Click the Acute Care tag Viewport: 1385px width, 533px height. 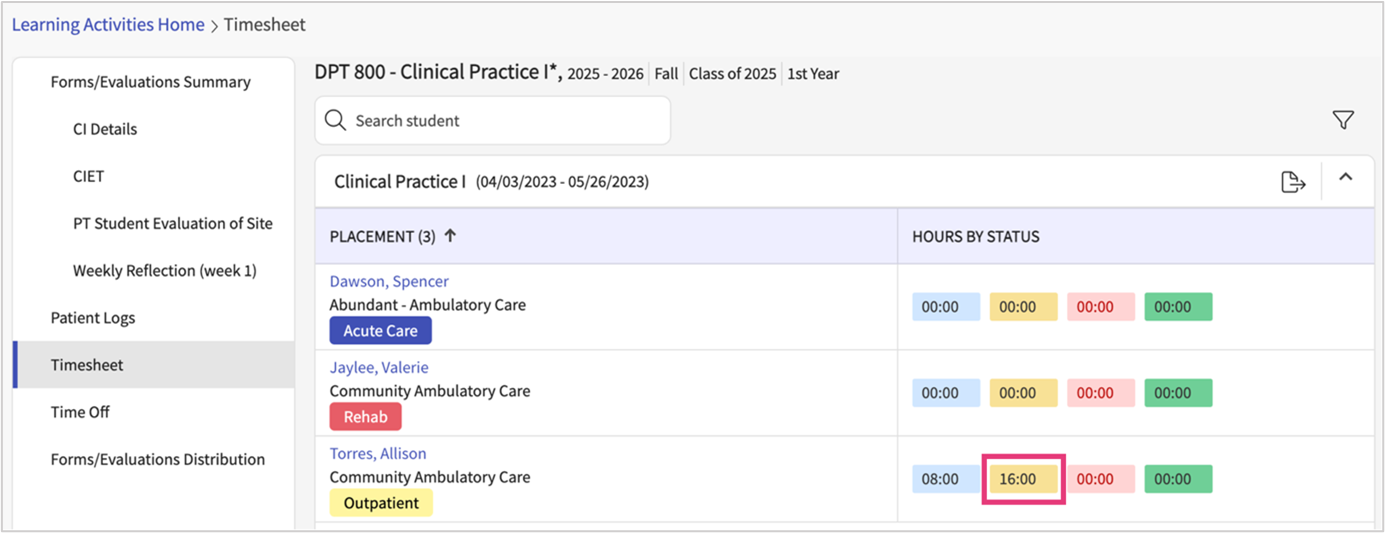point(380,331)
